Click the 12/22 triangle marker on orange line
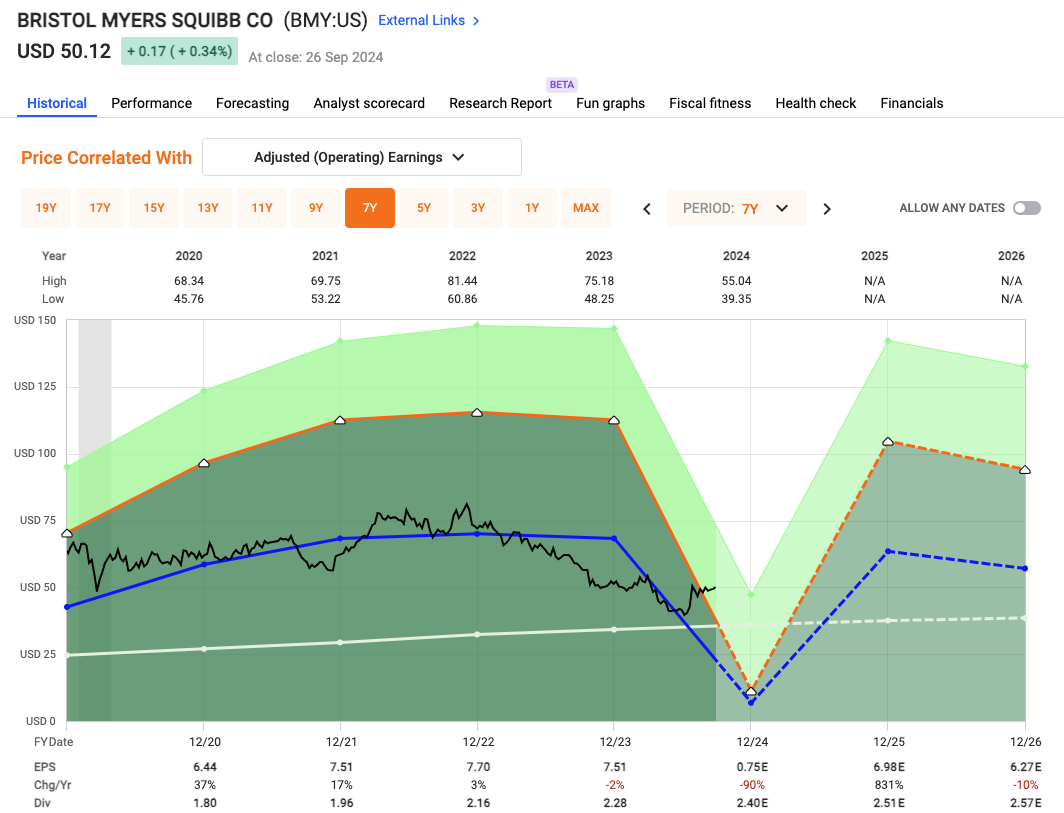1064x813 pixels. pyautogui.click(x=477, y=412)
